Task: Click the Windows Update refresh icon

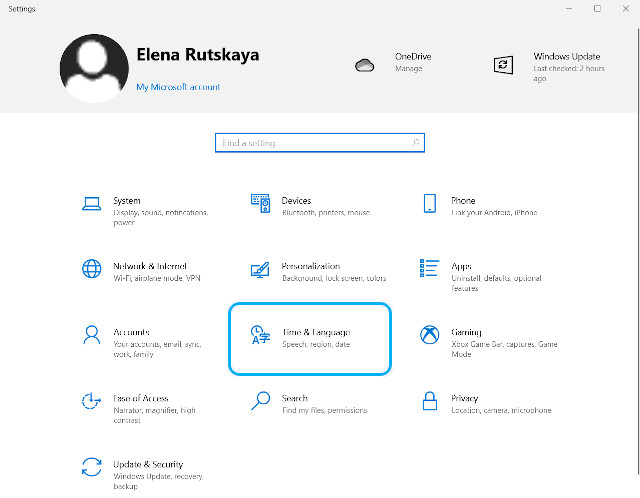Action: coord(503,64)
